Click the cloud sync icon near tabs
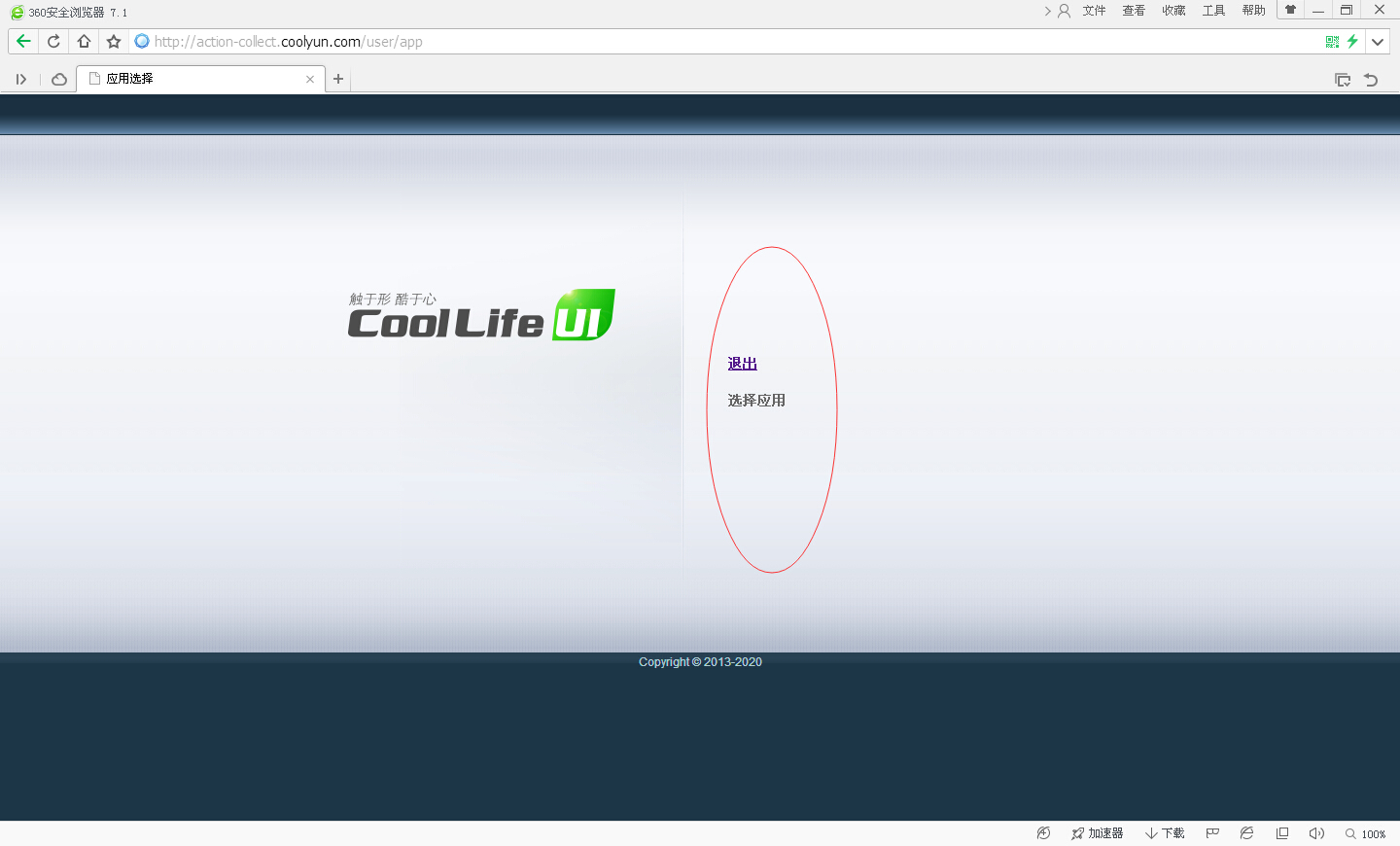 [59, 80]
